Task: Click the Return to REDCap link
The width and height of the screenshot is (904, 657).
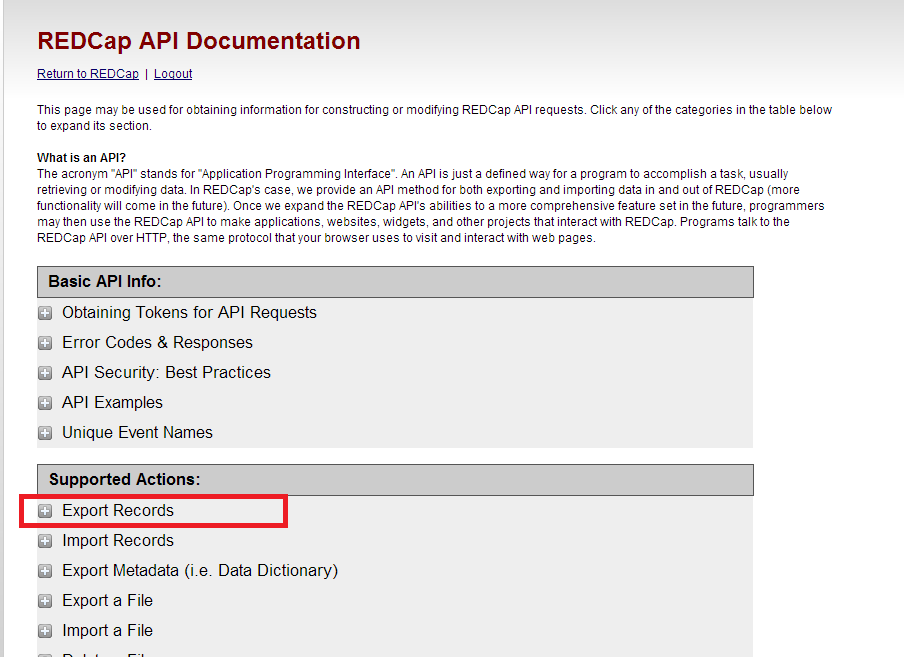Action: coord(88,74)
